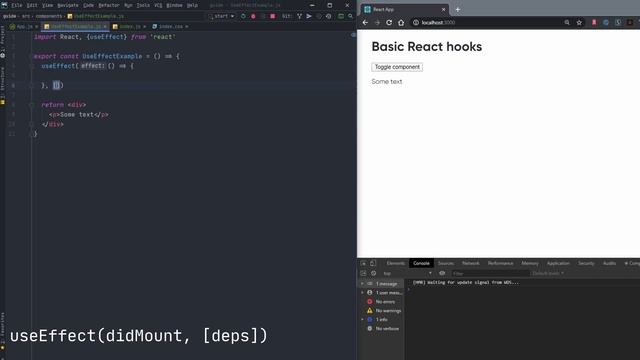Open the Project tool window side tab

2,41
